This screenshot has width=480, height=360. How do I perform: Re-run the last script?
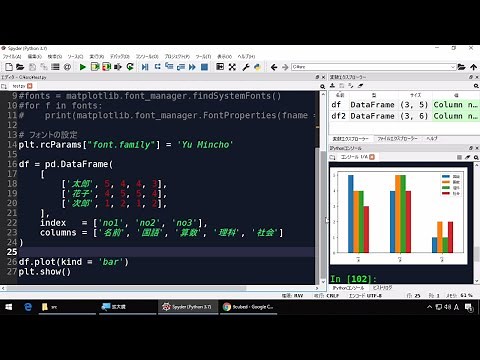click(130, 67)
